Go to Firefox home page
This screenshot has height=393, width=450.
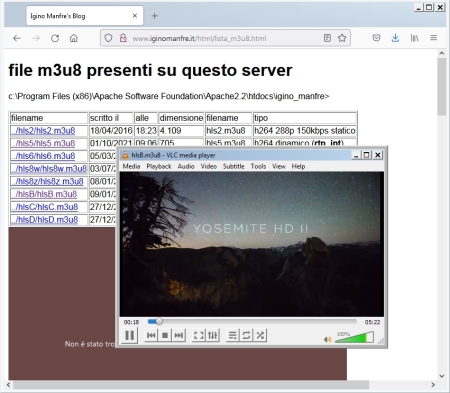[74, 38]
